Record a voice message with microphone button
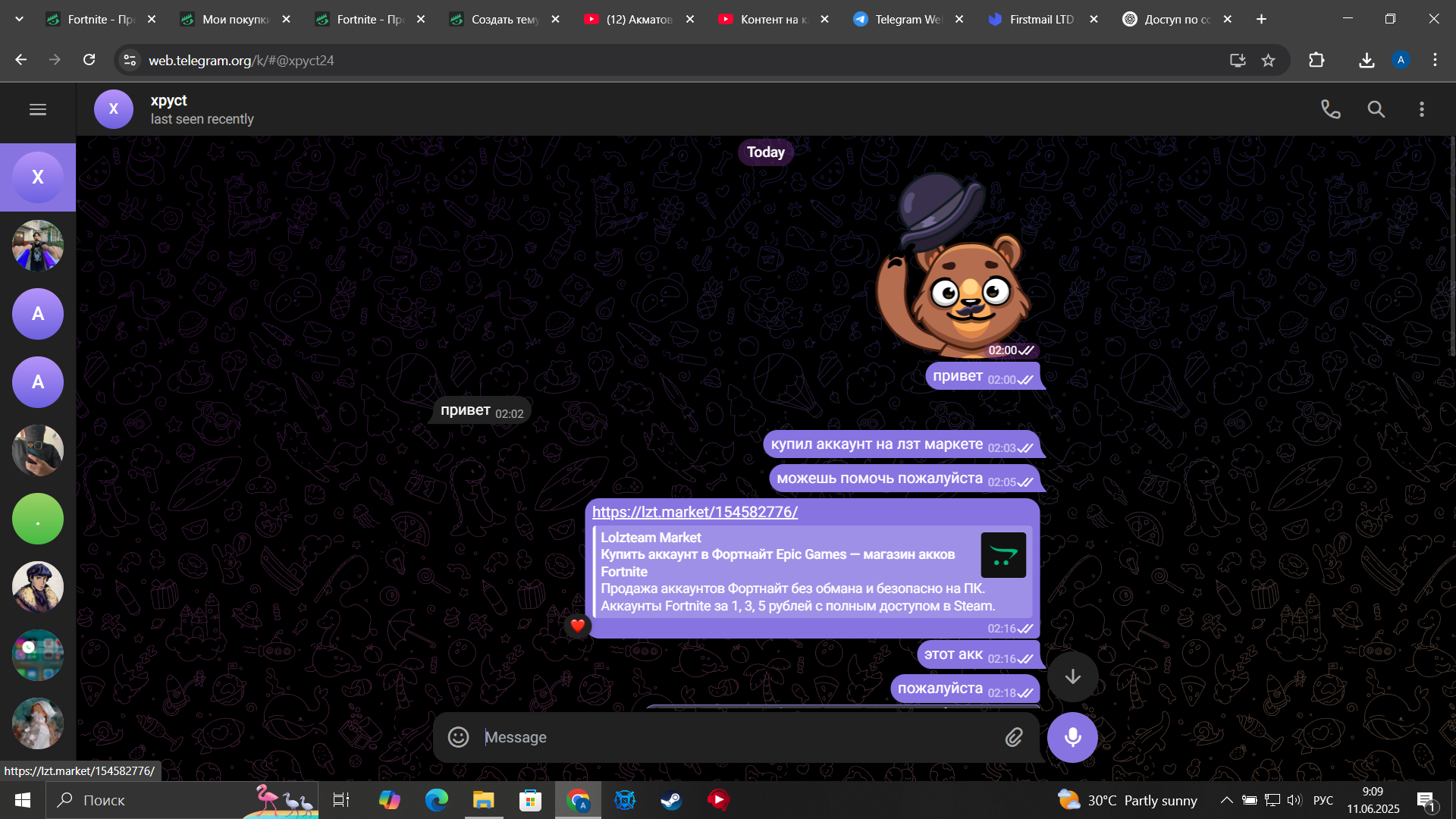 [x=1072, y=737]
